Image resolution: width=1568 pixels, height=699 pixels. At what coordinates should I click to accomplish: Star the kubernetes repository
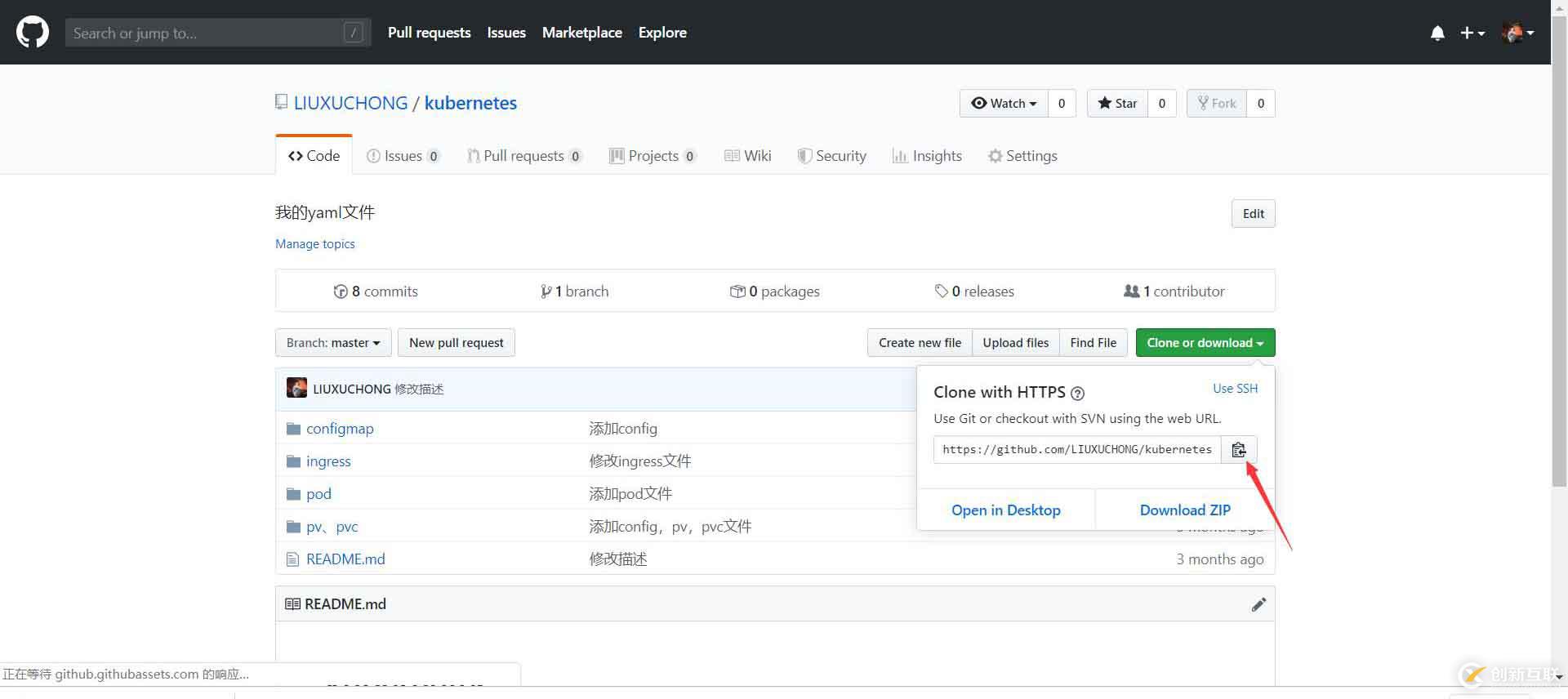1117,104
